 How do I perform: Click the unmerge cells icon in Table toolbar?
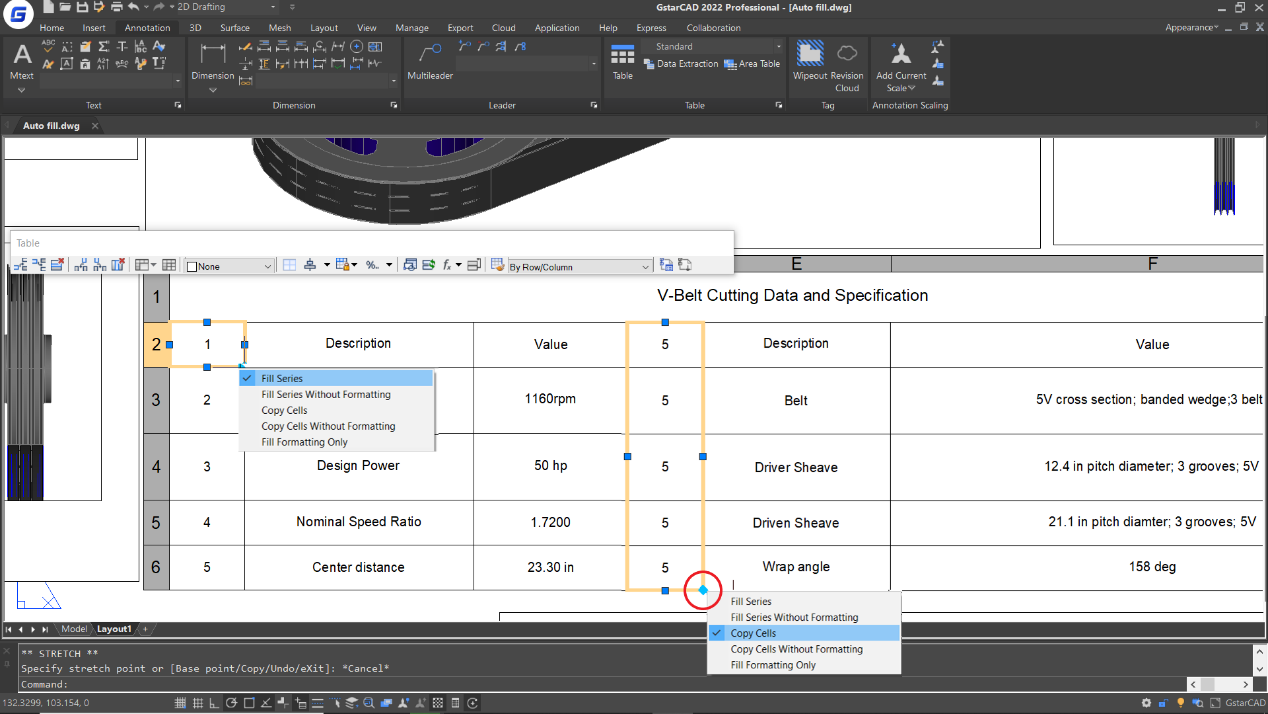[x=169, y=265]
